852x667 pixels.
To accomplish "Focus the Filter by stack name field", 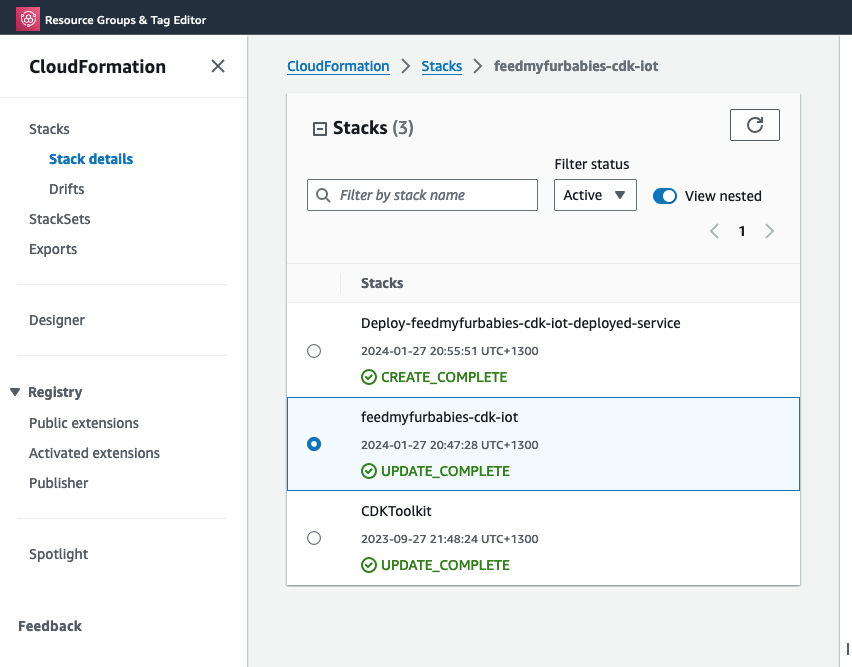I will coord(422,195).
